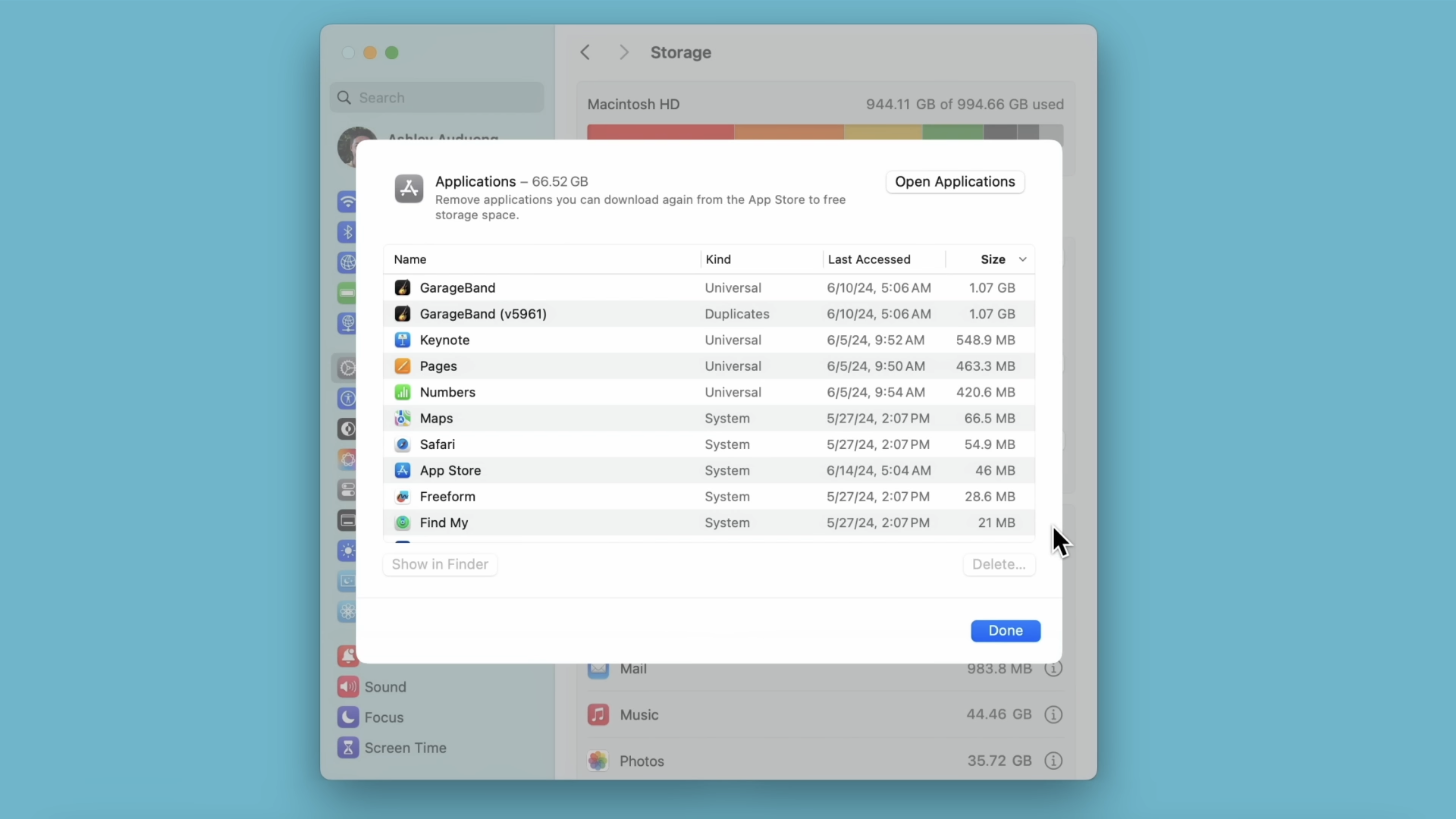Sort by the Kind column header
The image size is (1456, 819).
pos(718,259)
